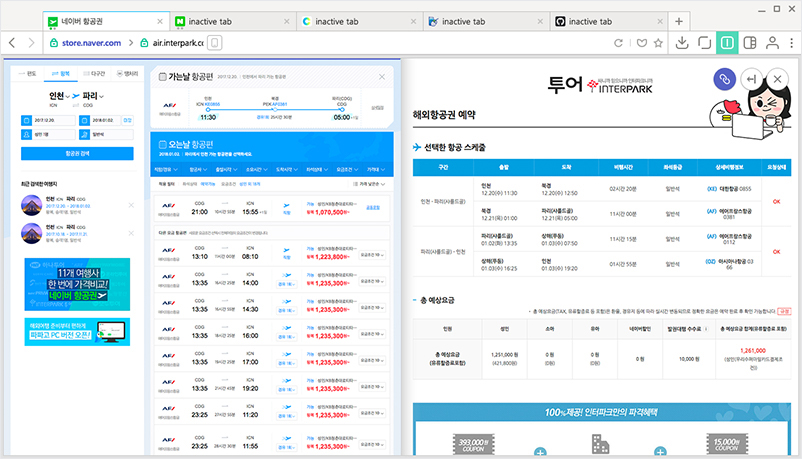Open a new browser tab
Viewport: 802px width, 459px height.
[x=679, y=21]
